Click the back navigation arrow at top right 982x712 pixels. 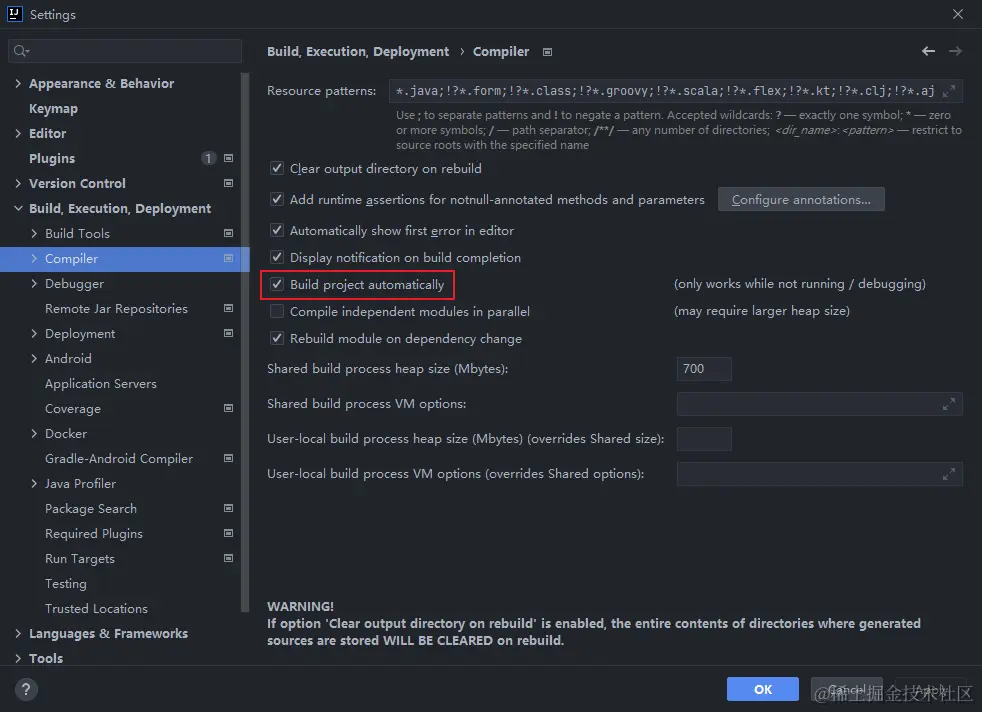coord(928,51)
